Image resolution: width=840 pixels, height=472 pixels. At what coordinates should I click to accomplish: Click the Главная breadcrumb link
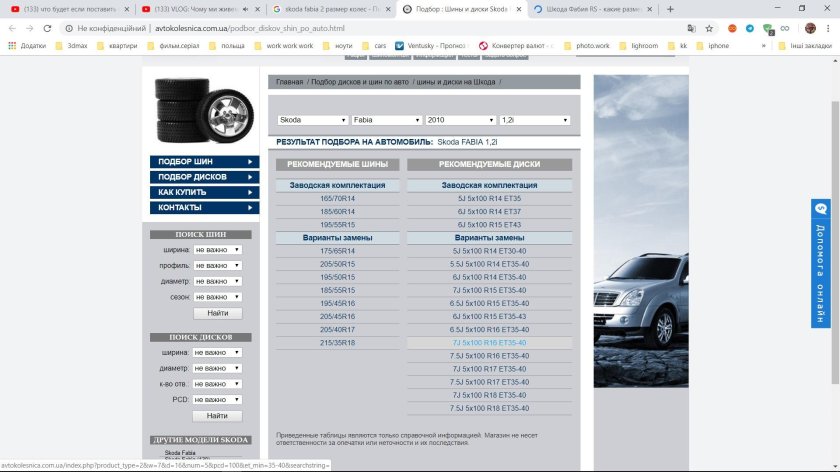[290, 82]
